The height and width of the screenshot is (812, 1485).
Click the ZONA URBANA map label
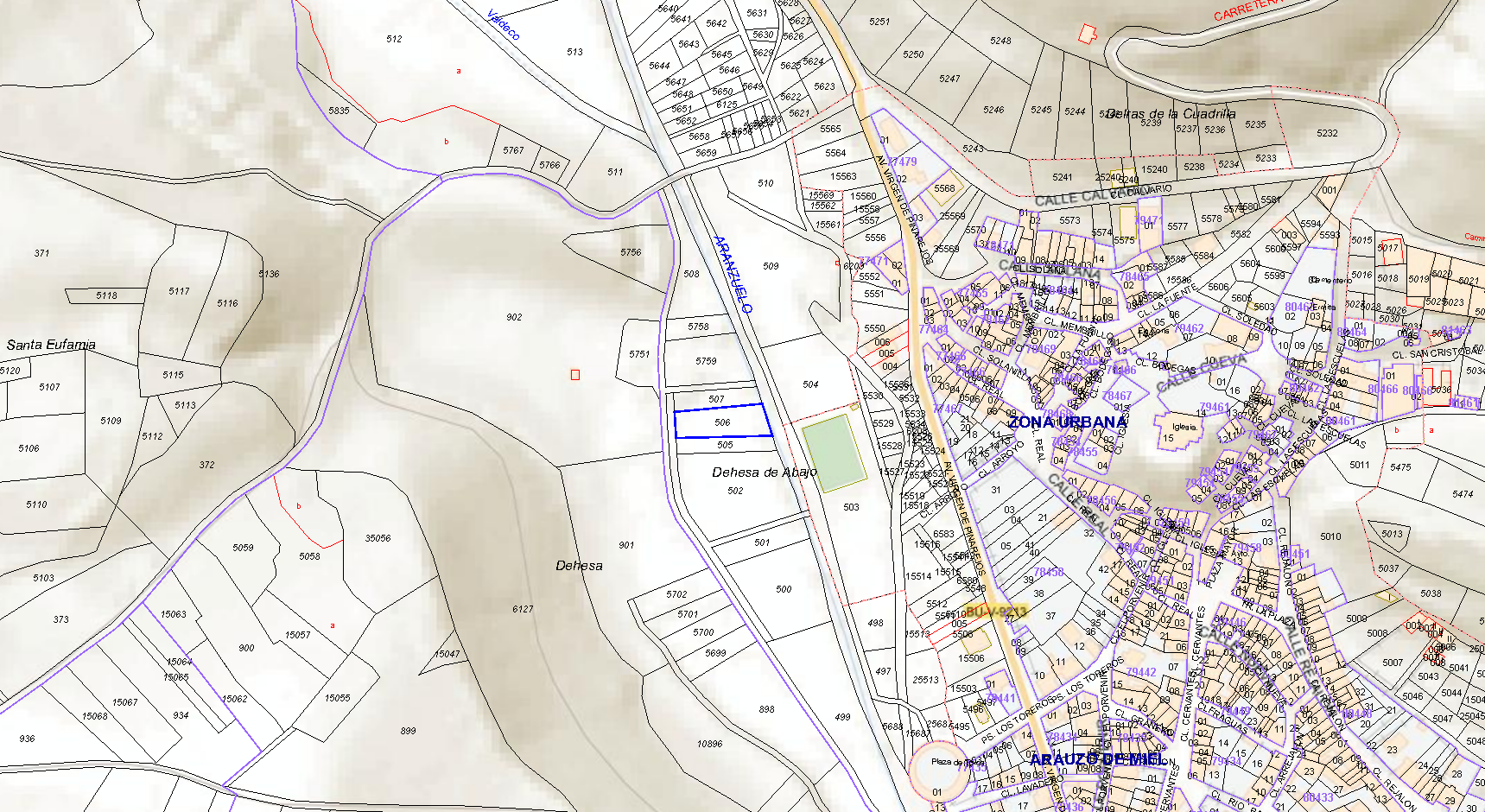click(1067, 422)
